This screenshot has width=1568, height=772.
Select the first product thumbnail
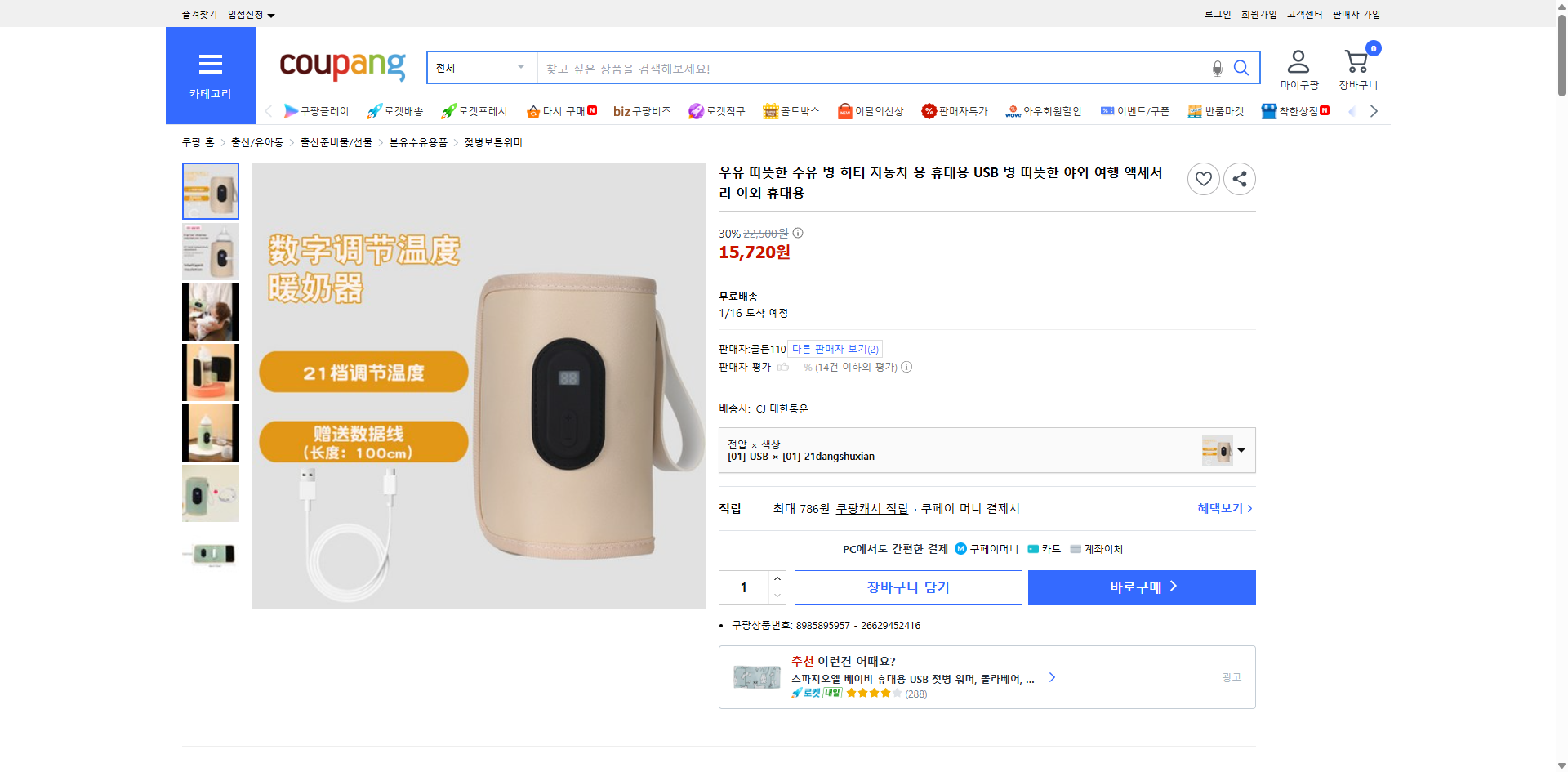click(210, 191)
